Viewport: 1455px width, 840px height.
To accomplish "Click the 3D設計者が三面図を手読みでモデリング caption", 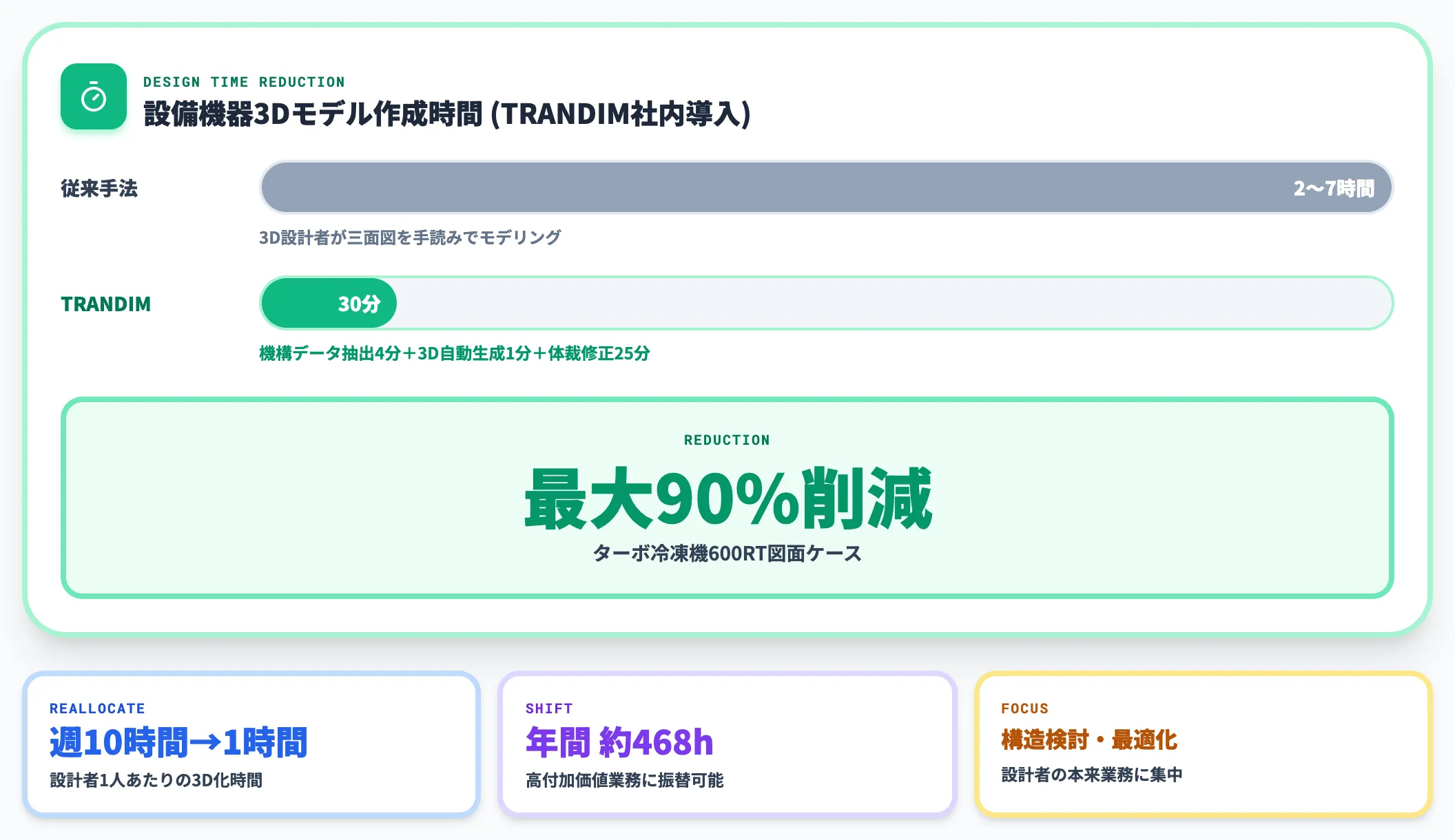I will click(410, 238).
